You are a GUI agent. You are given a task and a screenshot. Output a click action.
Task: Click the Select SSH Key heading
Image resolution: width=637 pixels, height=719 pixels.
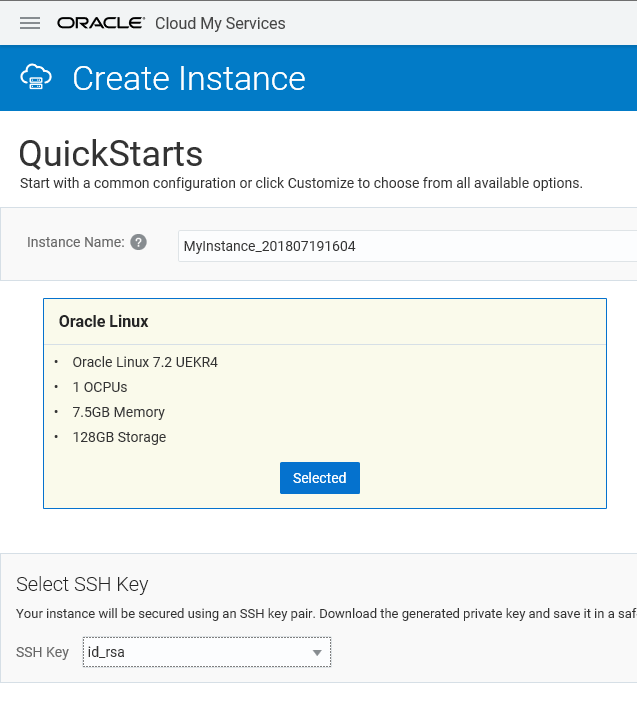tap(82, 585)
